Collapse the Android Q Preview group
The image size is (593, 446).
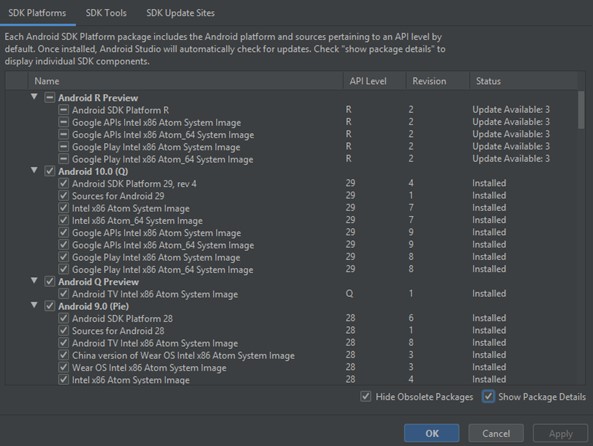pyautogui.click(x=34, y=281)
